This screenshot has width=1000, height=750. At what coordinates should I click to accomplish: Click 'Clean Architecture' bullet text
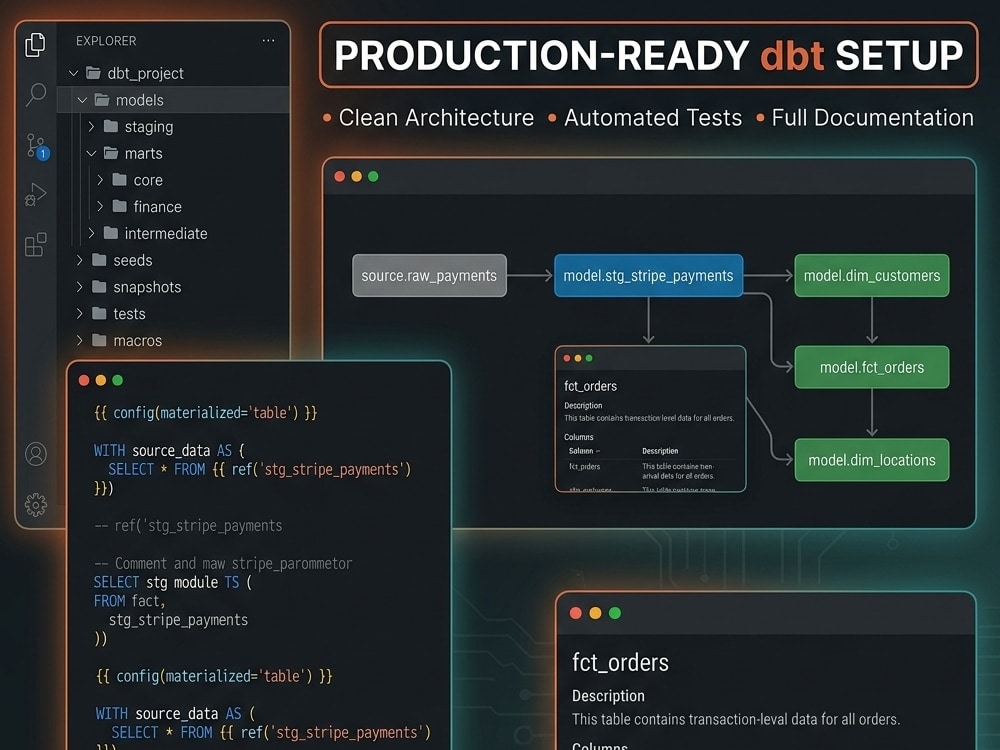[x=436, y=117]
